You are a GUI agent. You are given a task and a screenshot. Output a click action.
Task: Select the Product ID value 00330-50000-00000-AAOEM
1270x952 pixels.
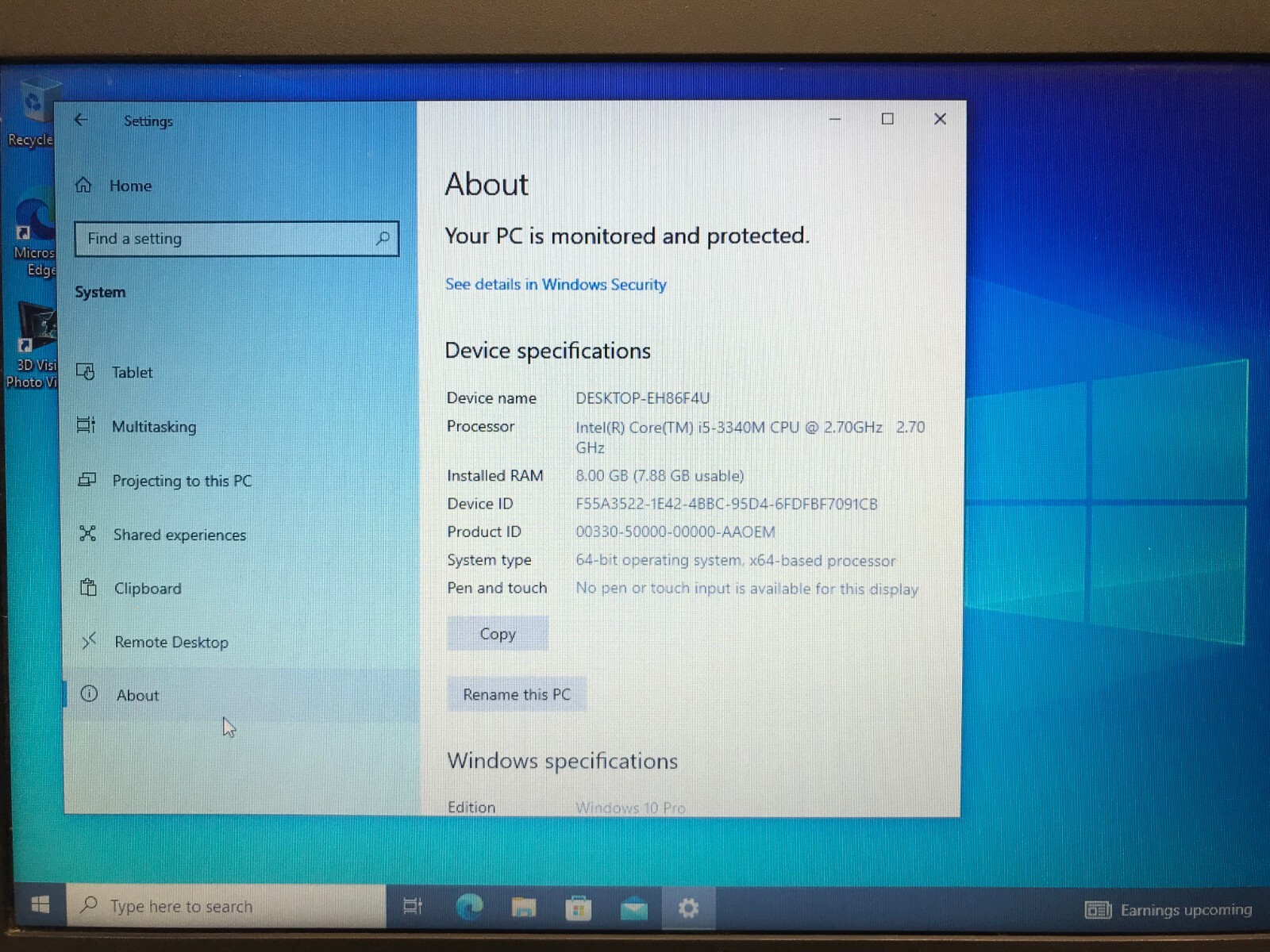(x=675, y=532)
